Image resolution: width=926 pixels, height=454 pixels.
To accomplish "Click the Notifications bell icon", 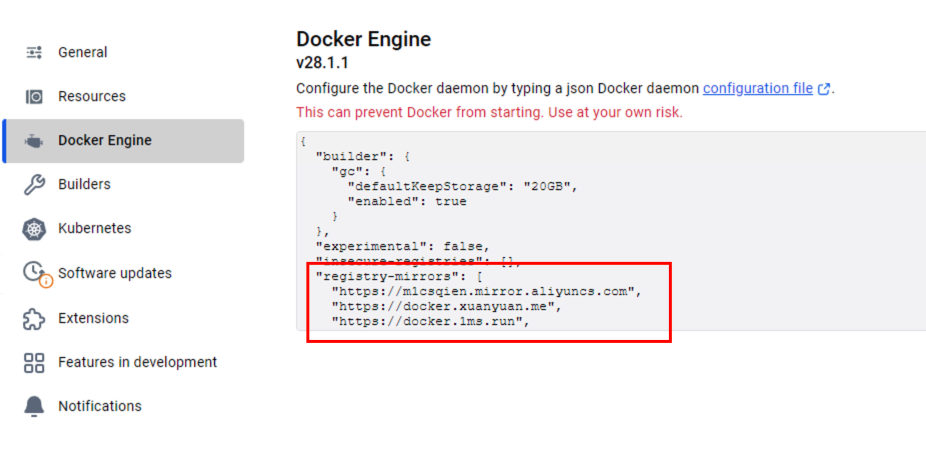I will [34, 406].
